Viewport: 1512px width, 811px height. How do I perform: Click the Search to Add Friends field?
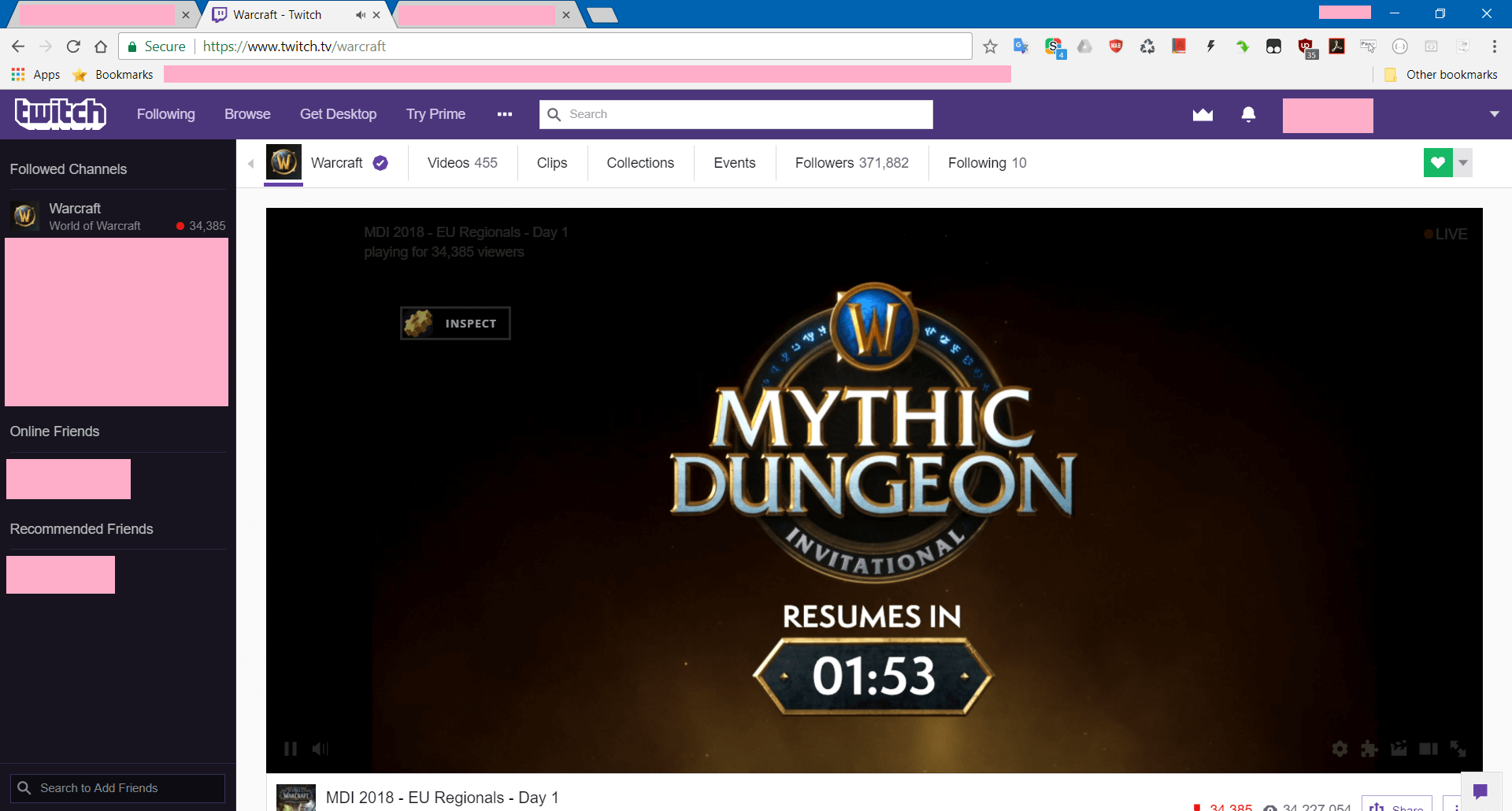[117, 788]
